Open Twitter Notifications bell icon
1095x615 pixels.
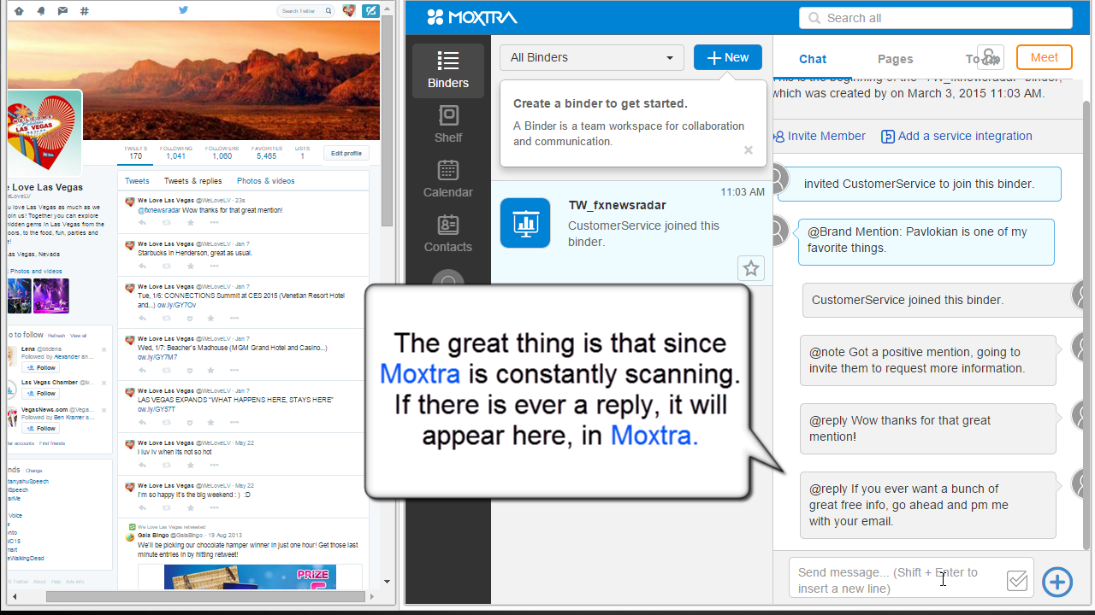[x=41, y=11]
